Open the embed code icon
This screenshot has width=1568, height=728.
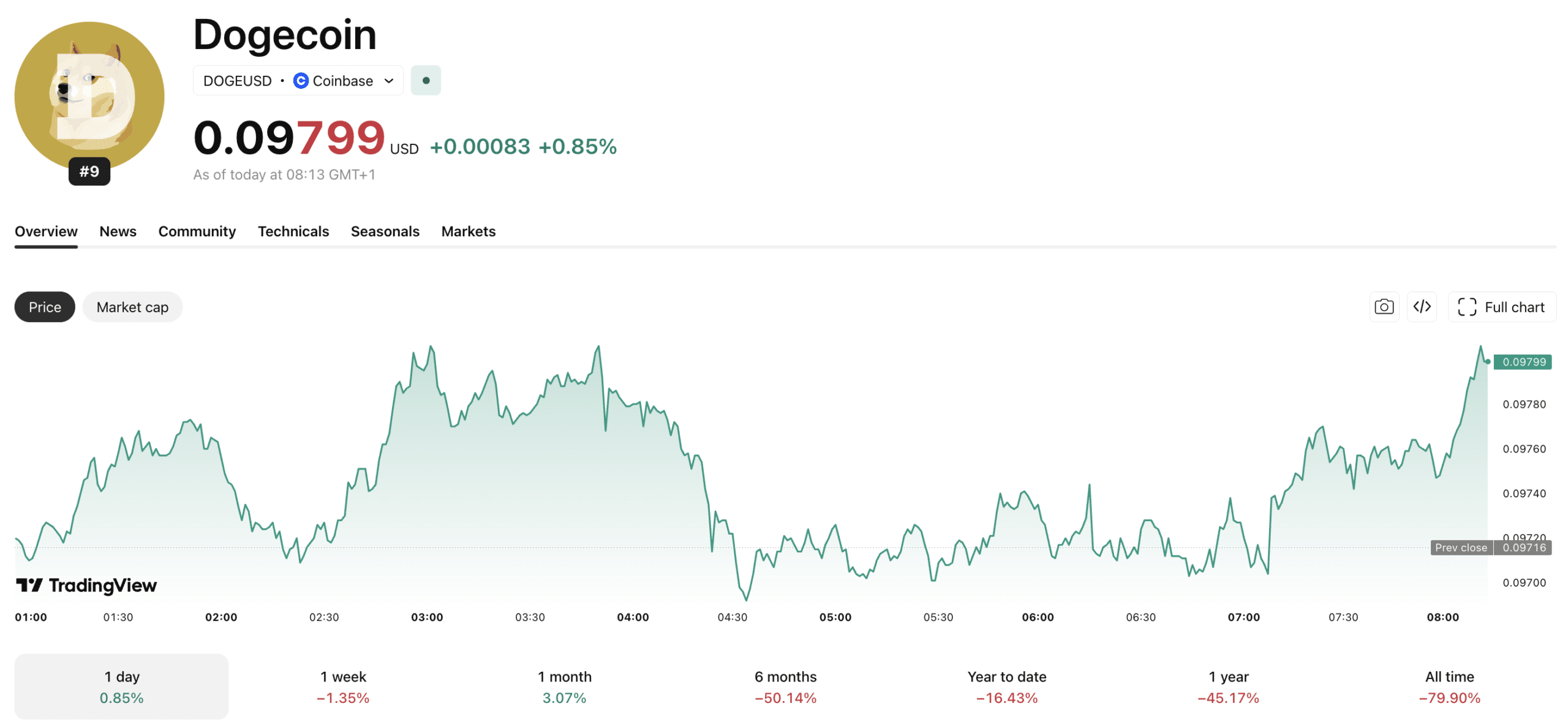(x=1422, y=307)
